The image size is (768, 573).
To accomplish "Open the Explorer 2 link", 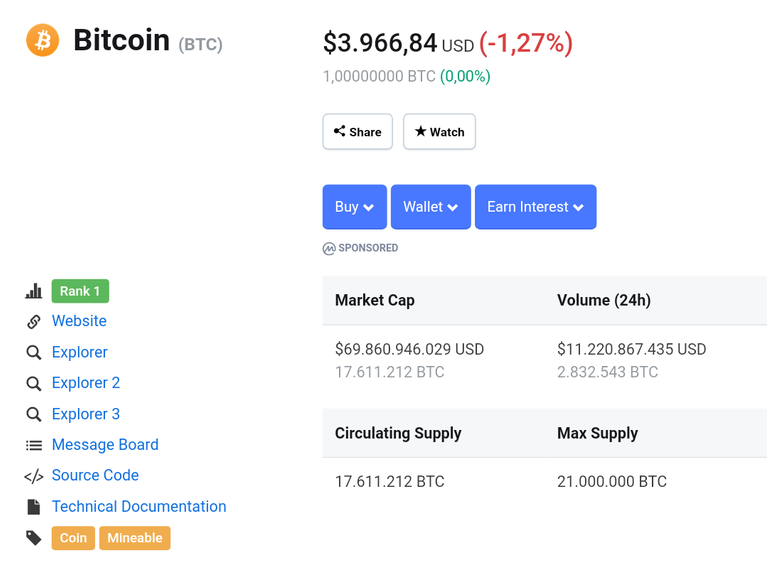I will tap(86, 383).
